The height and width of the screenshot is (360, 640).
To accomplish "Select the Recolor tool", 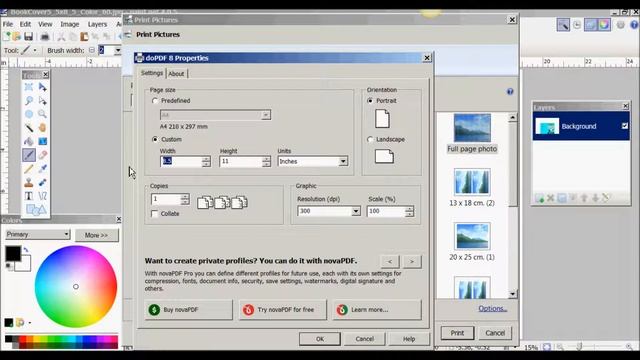I will coord(42,182).
